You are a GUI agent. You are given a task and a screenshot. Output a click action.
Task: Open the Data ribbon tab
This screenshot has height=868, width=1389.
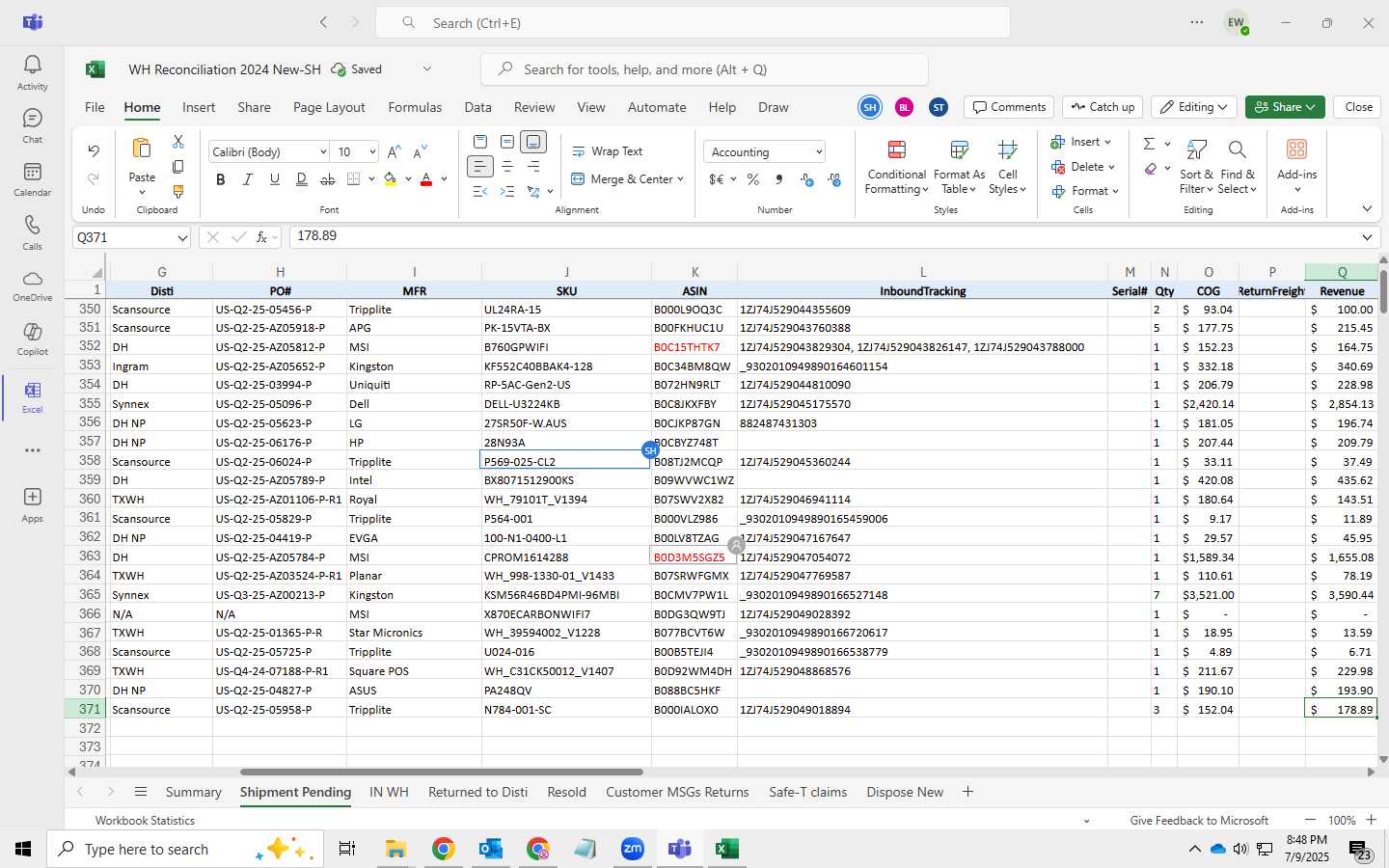coord(477,107)
